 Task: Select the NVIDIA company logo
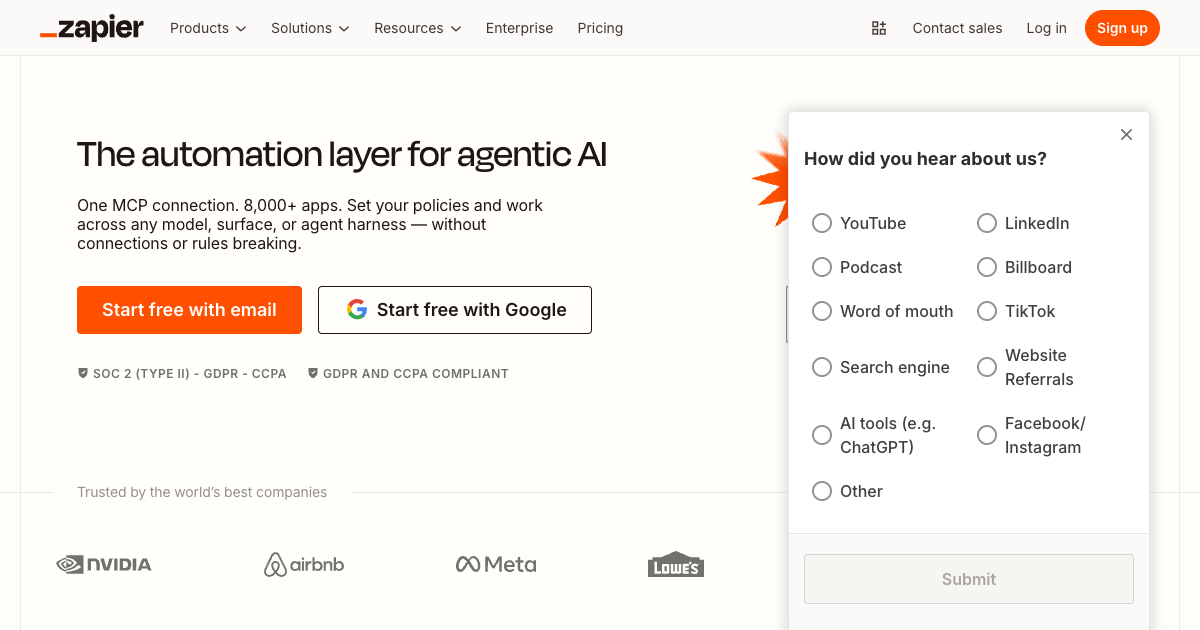tap(104, 564)
